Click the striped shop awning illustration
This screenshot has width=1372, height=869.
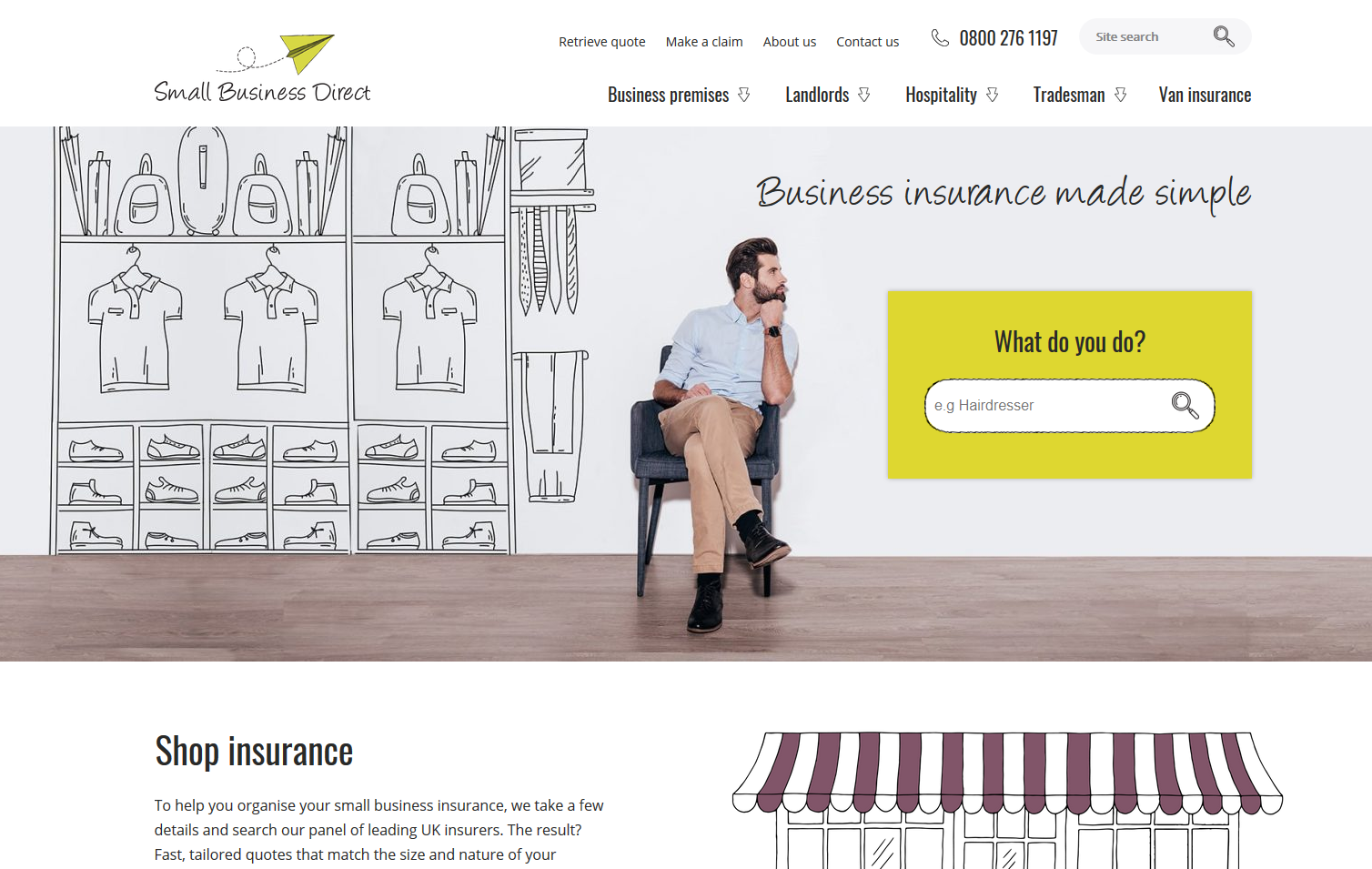coord(1007,773)
